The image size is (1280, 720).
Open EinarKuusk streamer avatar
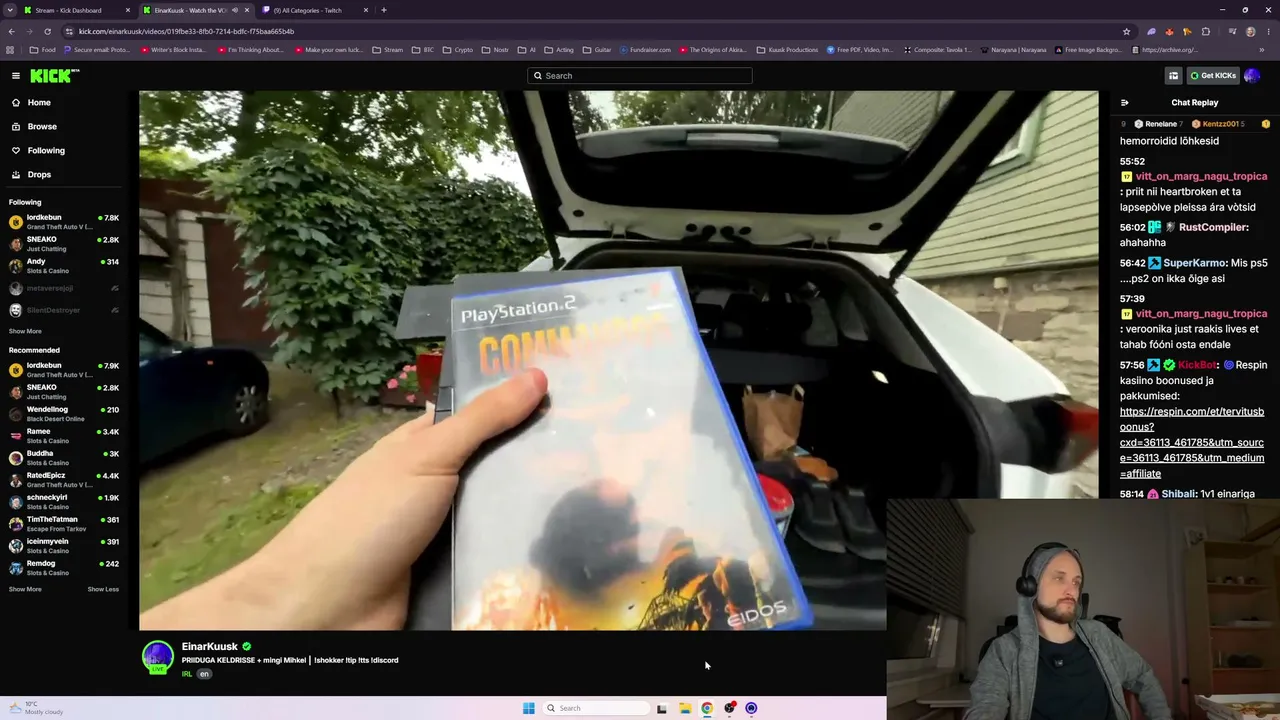point(158,657)
